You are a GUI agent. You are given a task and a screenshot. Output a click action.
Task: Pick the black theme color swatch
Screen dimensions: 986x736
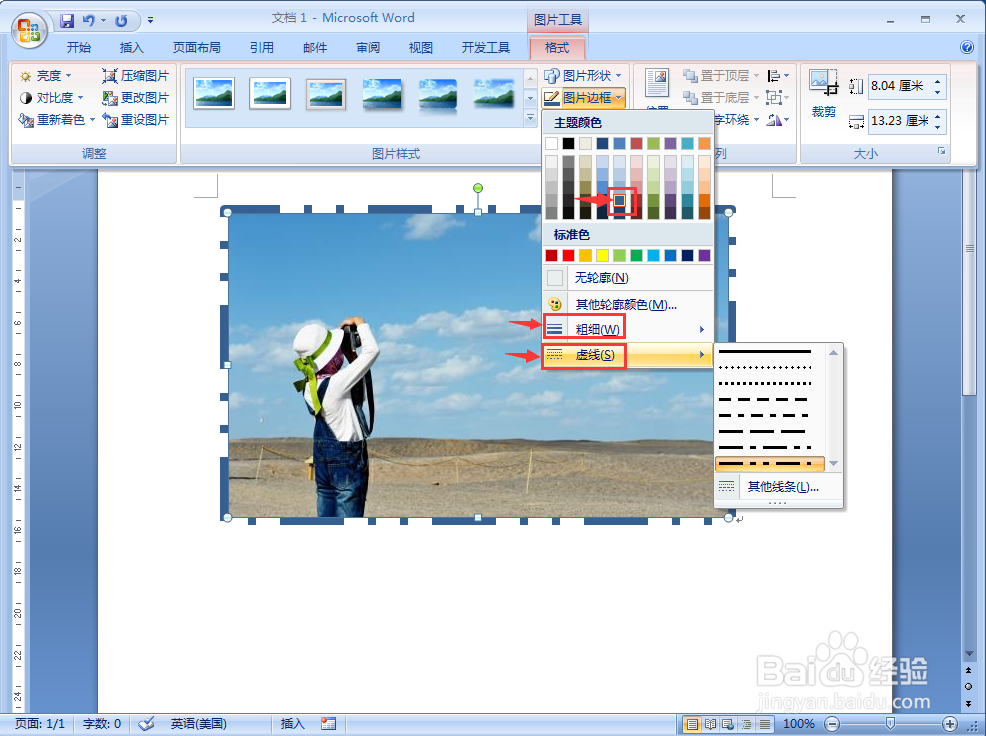568,143
